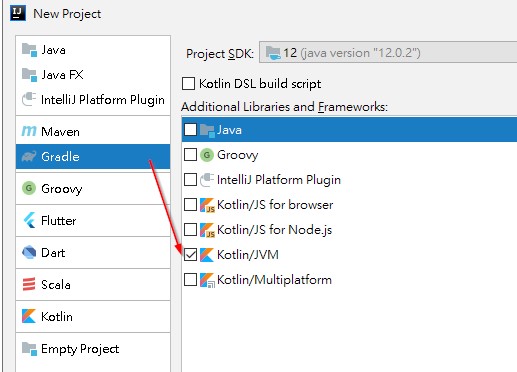Click the Kotlin/JS for browser icon
The height and width of the screenshot is (372, 517).
point(207,205)
